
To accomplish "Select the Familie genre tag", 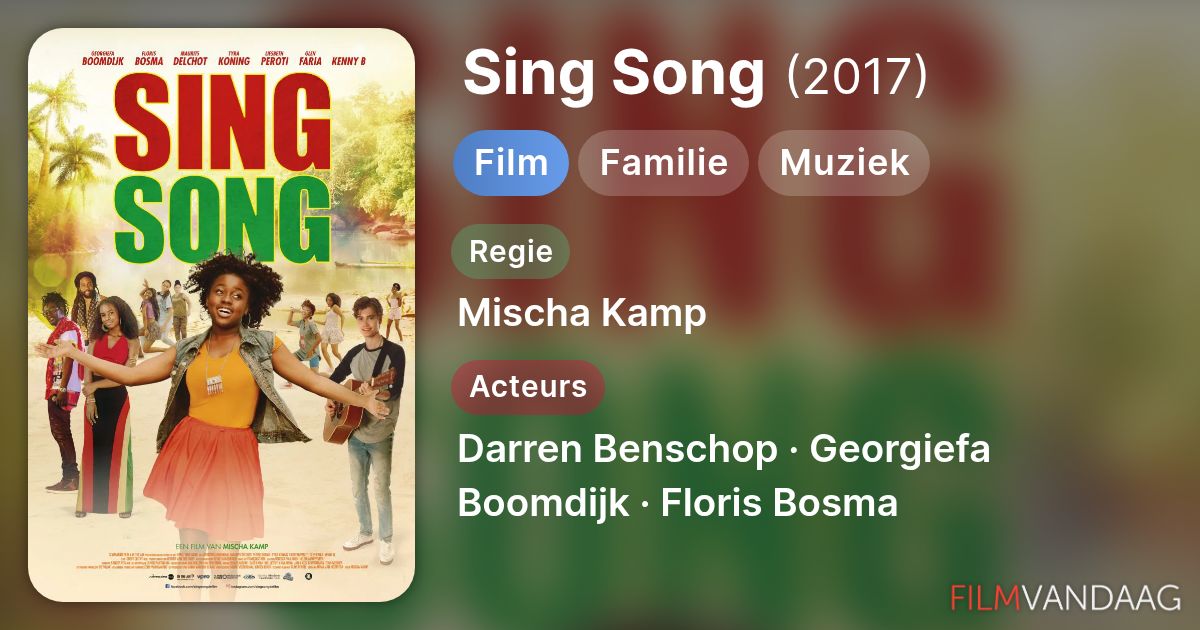I will tap(663, 162).
